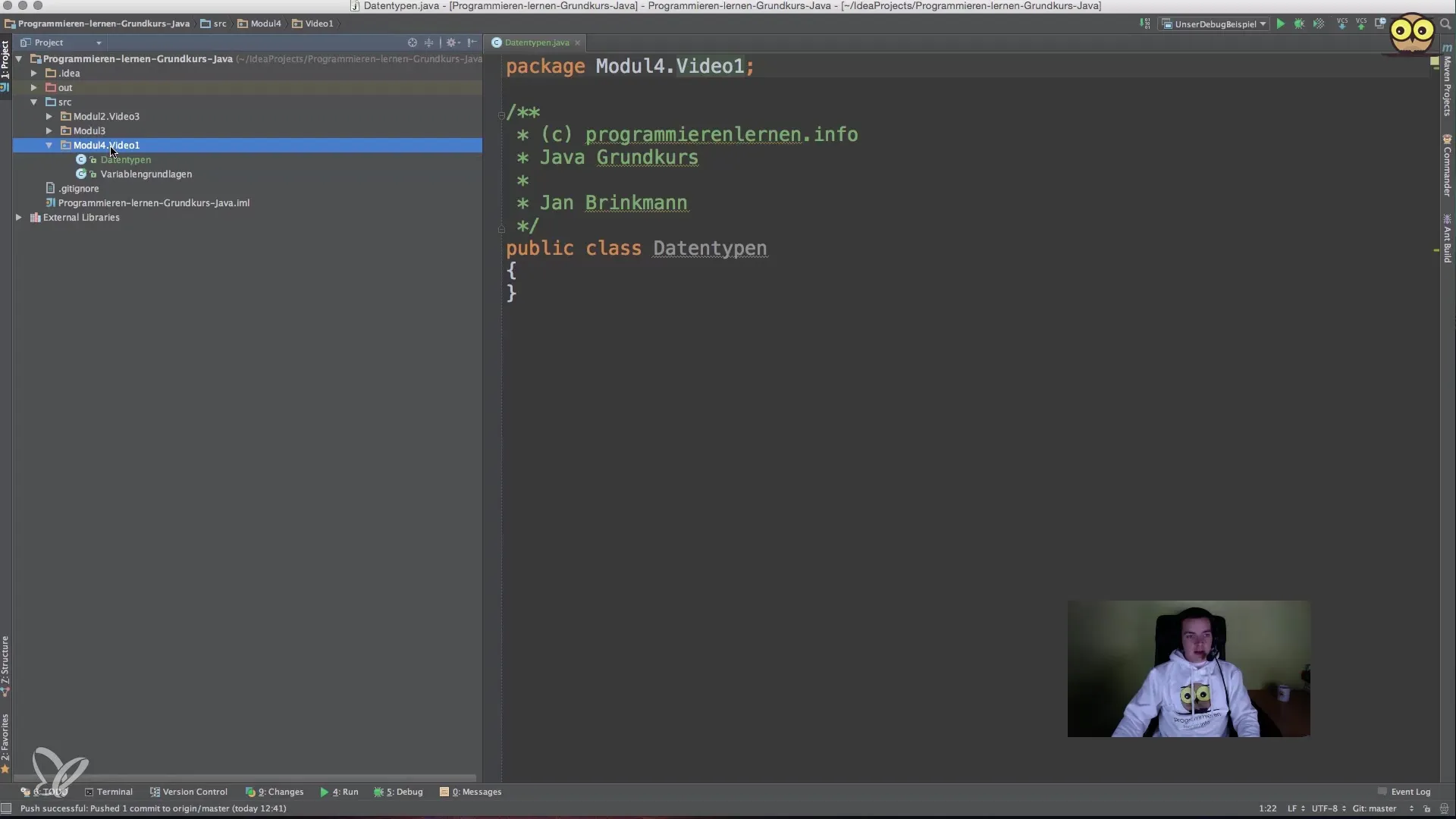Run with coverage icon in toolbar
This screenshot has height=819, width=1456.
click(x=1319, y=24)
